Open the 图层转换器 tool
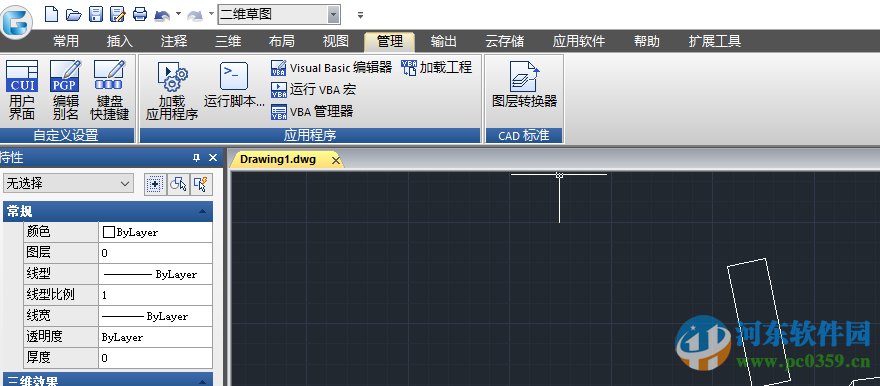Viewport: 880px width, 386px height. [x=524, y=85]
